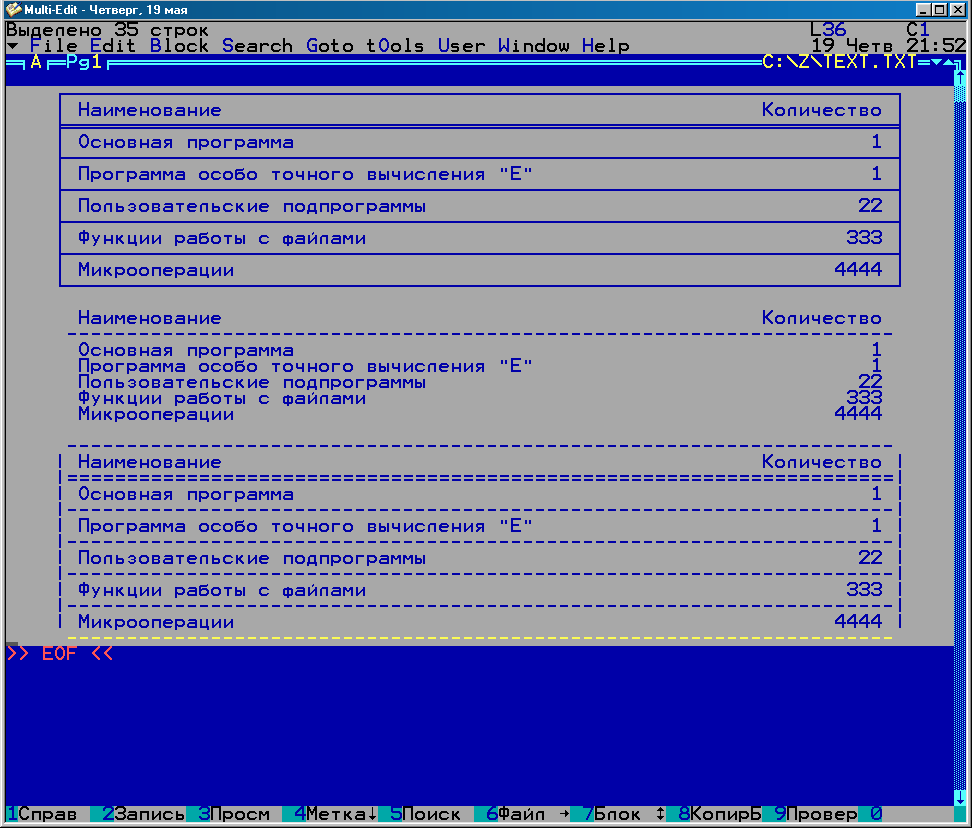Click the window letter A label
The width and height of the screenshot is (972, 828).
(36, 63)
